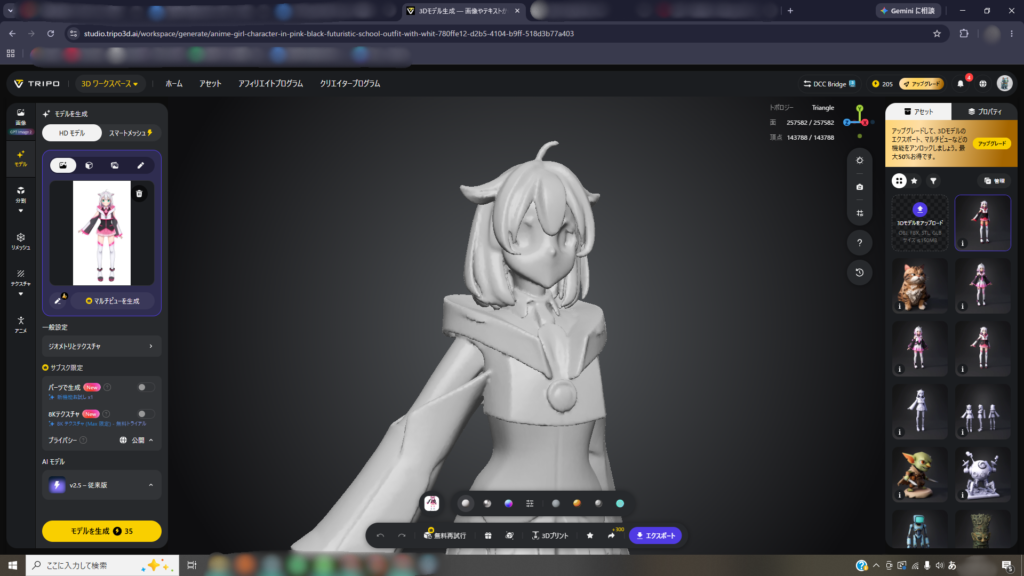The image size is (1024, 576).
Task: Click the モデルを生成 generate button
Action: (101, 531)
